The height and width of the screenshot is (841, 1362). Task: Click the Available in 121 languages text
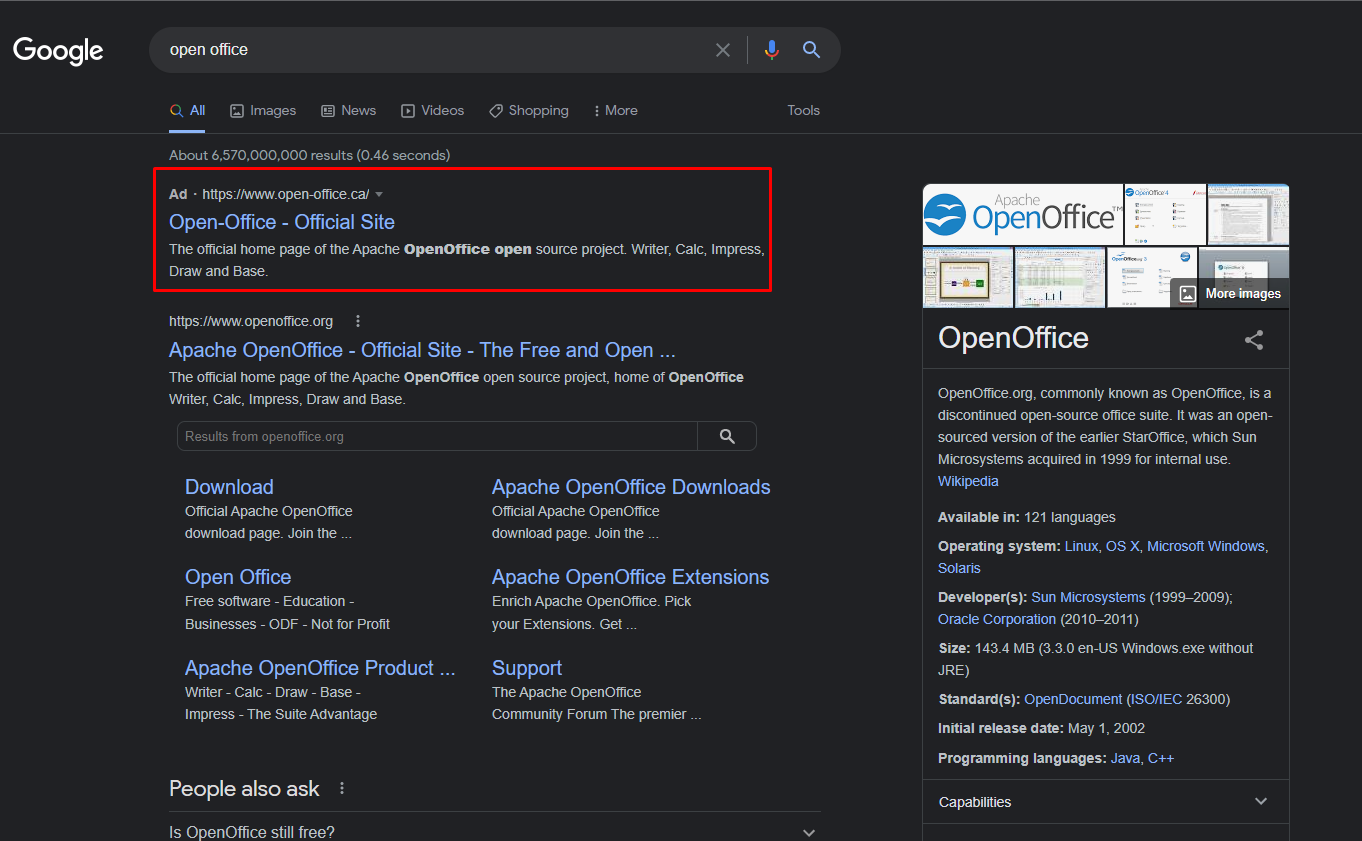[1026, 517]
